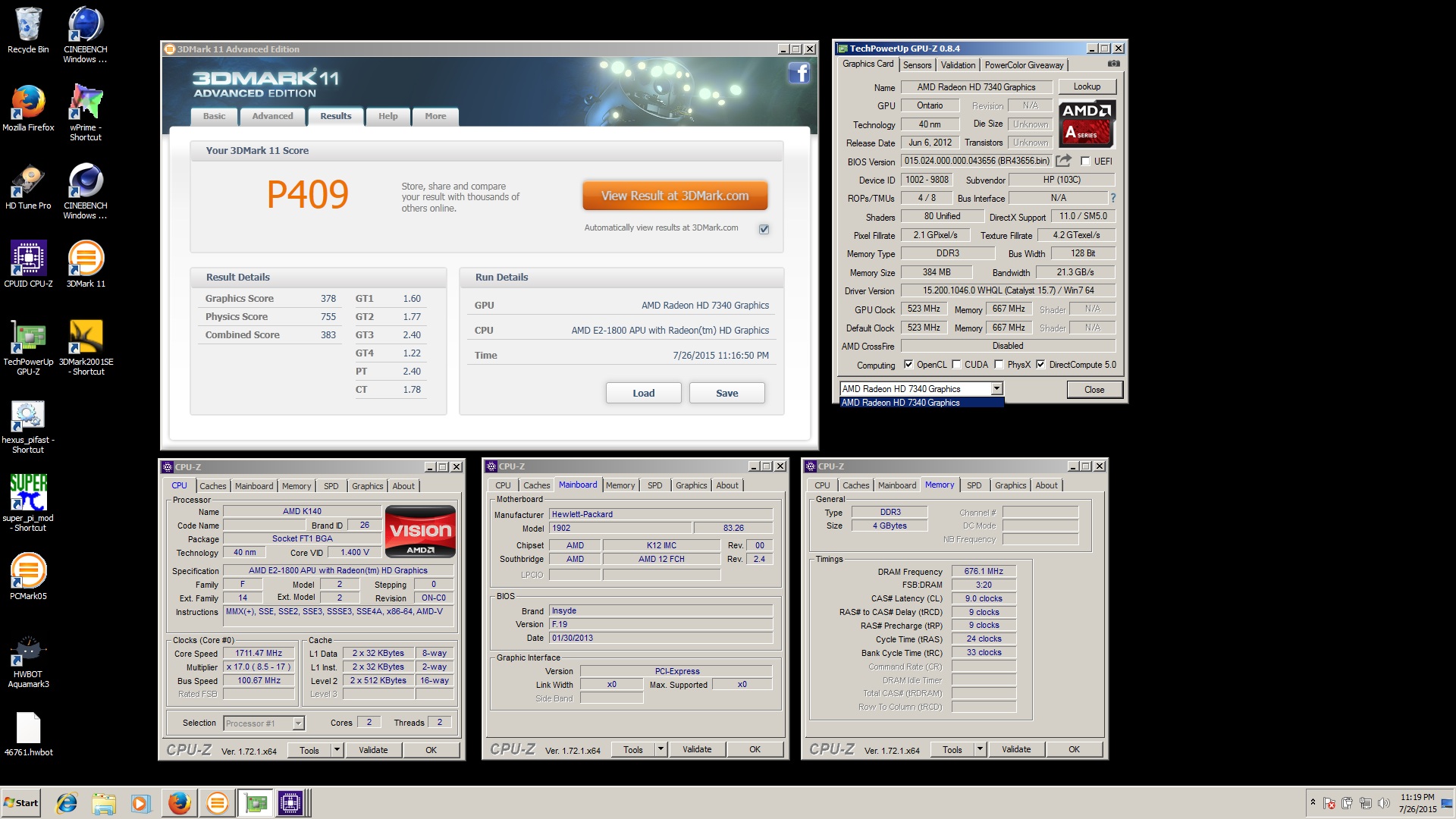Viewport: 1456px width, 819px height.
Task: Open Internet Explorer from the taskbar
Action: [x=67, y=803]
